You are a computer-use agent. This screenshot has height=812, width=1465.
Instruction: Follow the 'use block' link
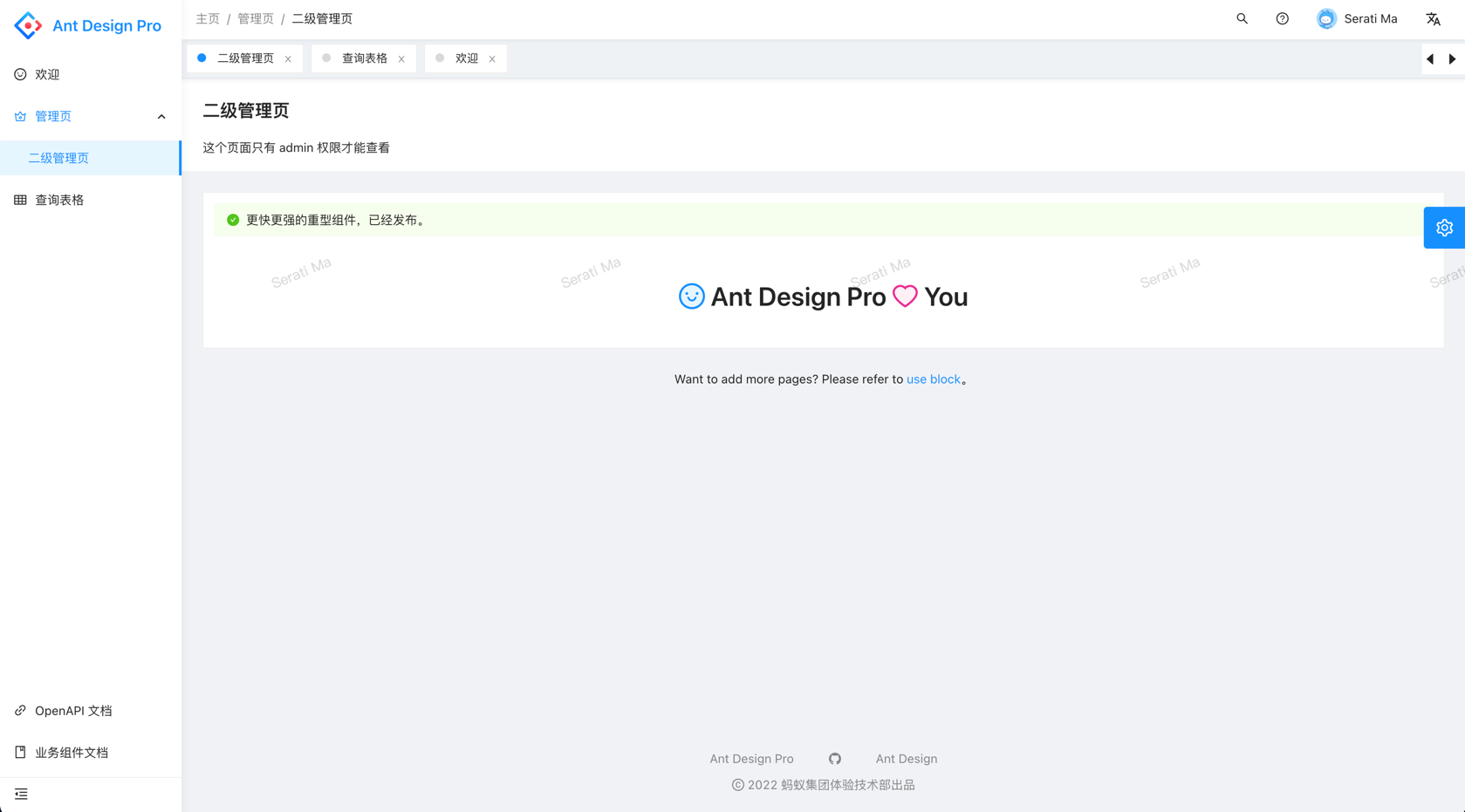pos(933,379)
